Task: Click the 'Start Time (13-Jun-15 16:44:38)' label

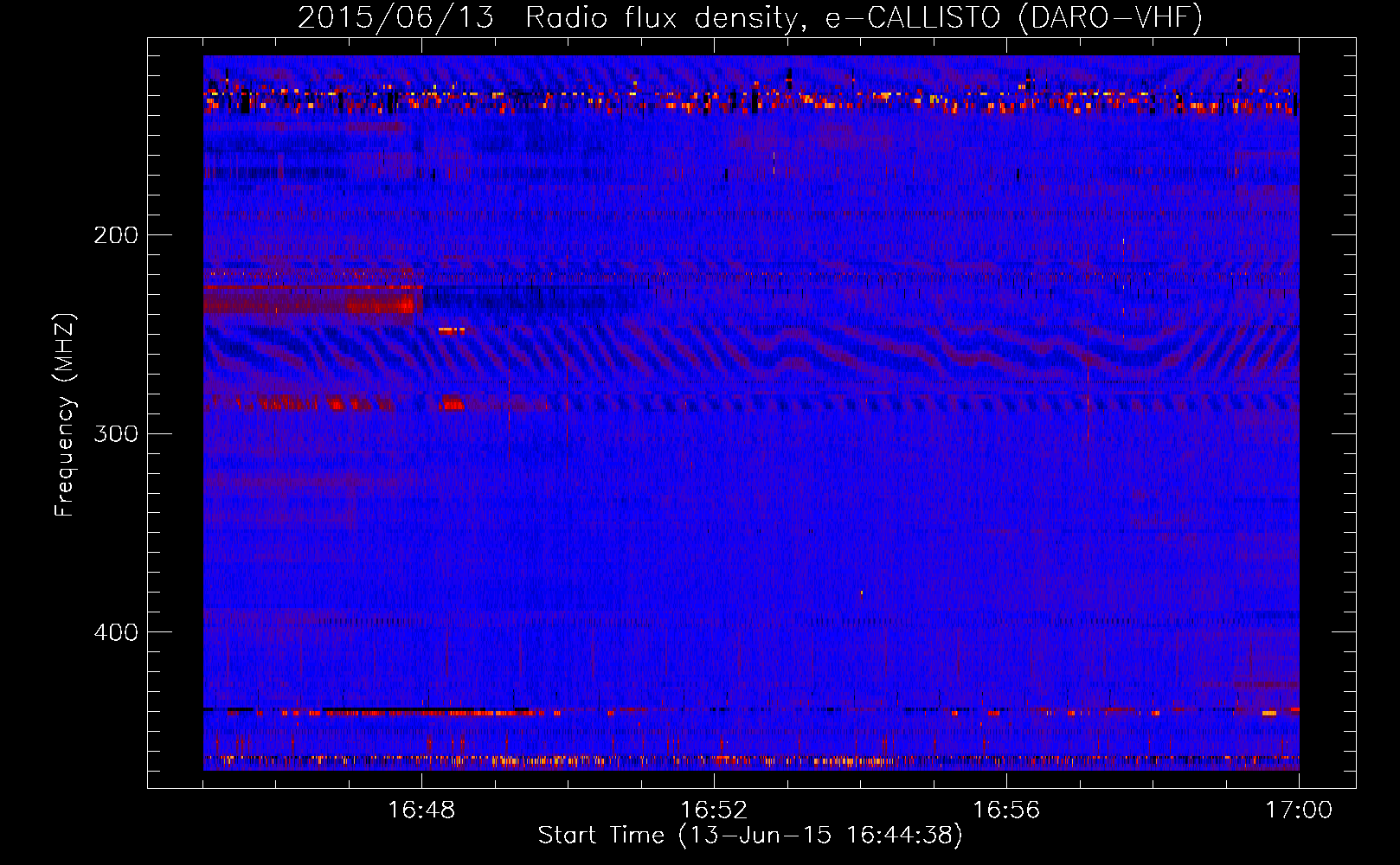Action: pyautogui.click(x=750, y=836)
